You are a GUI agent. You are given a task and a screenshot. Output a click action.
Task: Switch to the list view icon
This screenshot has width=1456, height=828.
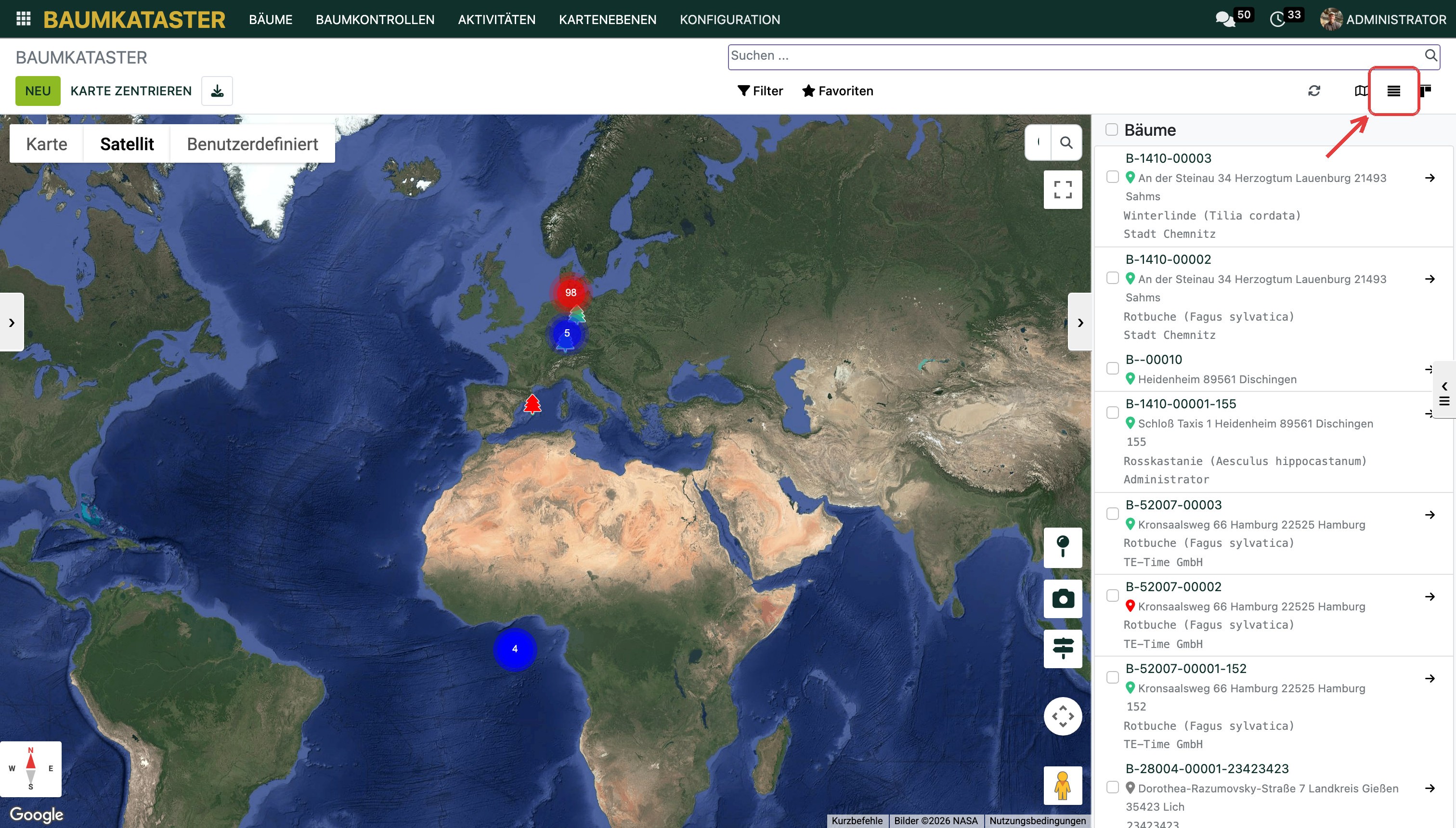point(1393,91)
